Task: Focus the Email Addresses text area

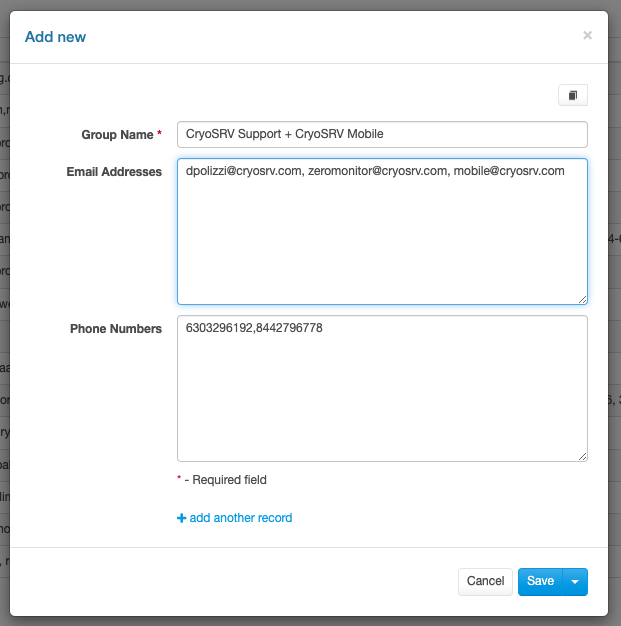Action: click(x=382, y=232)
